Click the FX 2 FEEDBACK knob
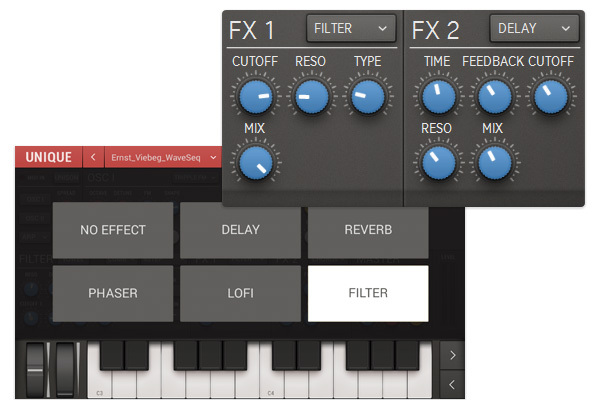The height and width of the screenshot is (400, 600). click(x=494, y=96)
